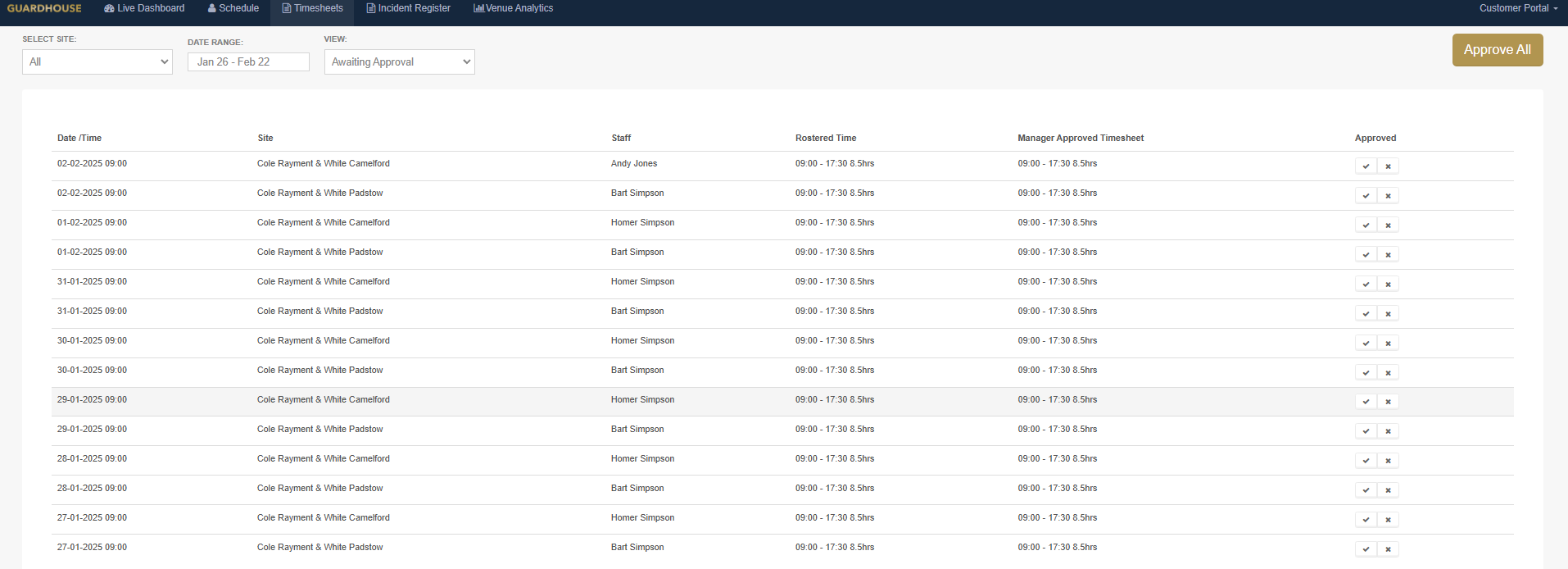Screen dimensions: 1568x569
Task: Reject Homer Simpson 30-01-2025 Camelford cross
Action: (1388, 344)
